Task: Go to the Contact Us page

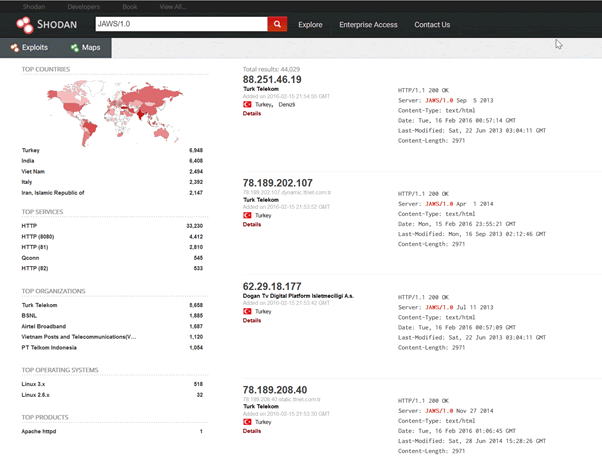Action: pyautogui.click(x=432, y=24)
